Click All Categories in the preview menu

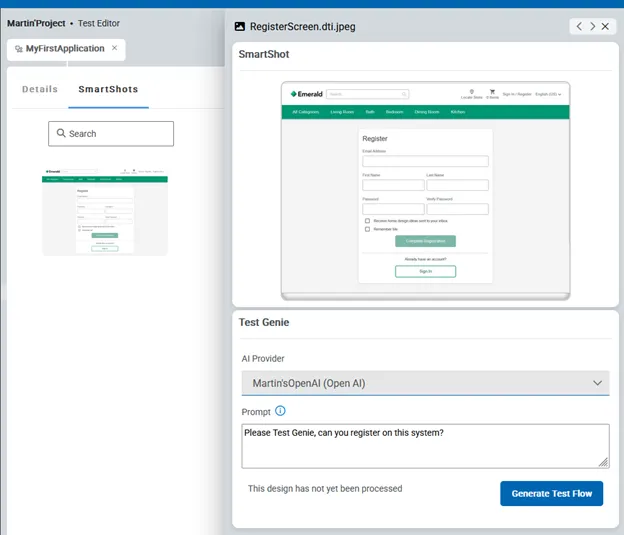(x=306, y=112)
